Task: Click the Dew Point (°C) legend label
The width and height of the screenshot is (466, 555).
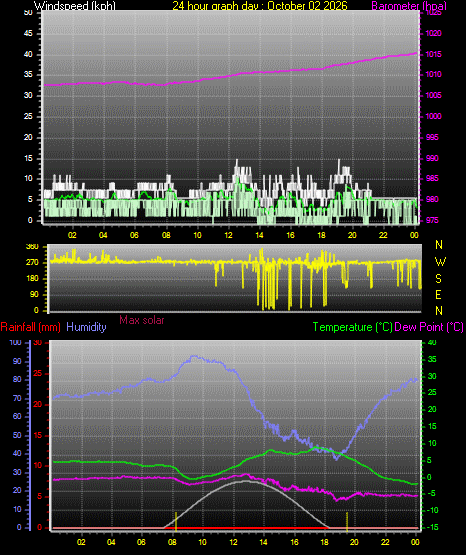Action: point(429,327)
